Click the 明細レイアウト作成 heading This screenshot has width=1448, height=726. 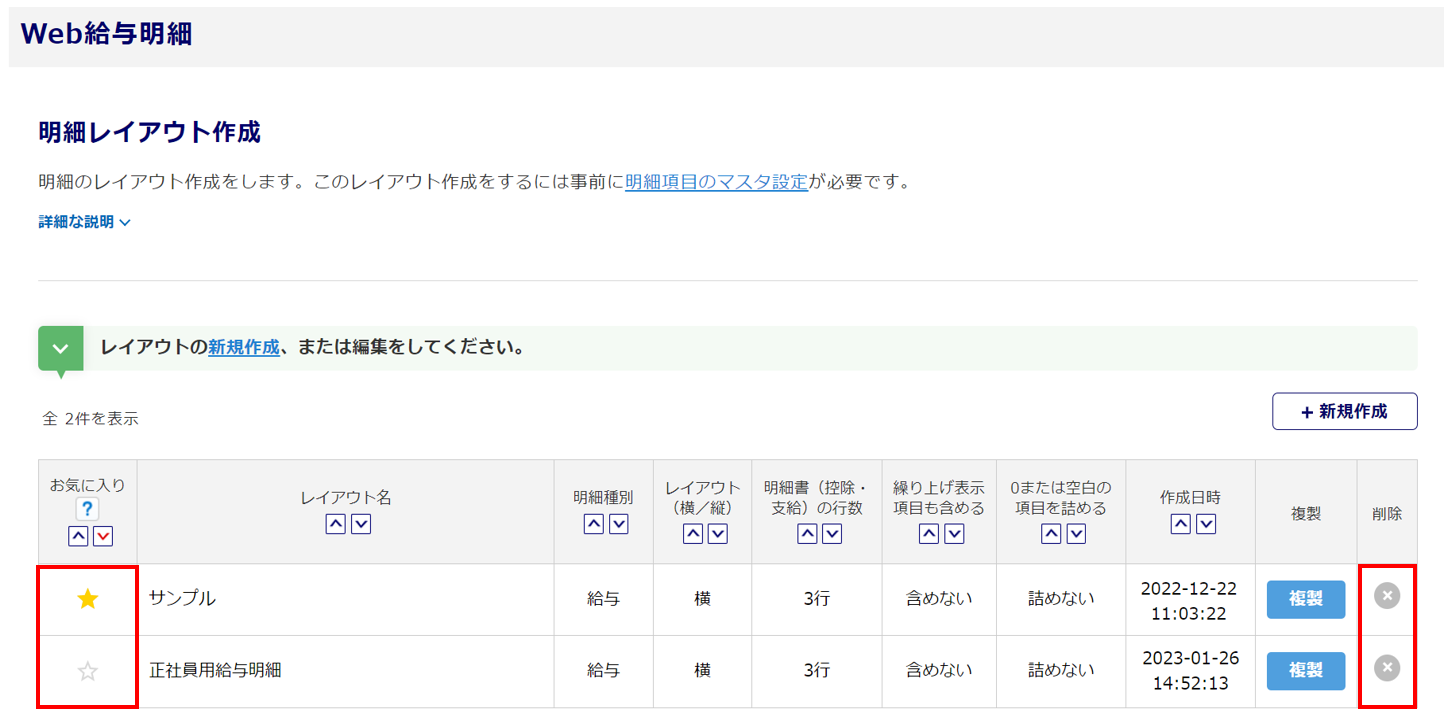coord(149,131)
